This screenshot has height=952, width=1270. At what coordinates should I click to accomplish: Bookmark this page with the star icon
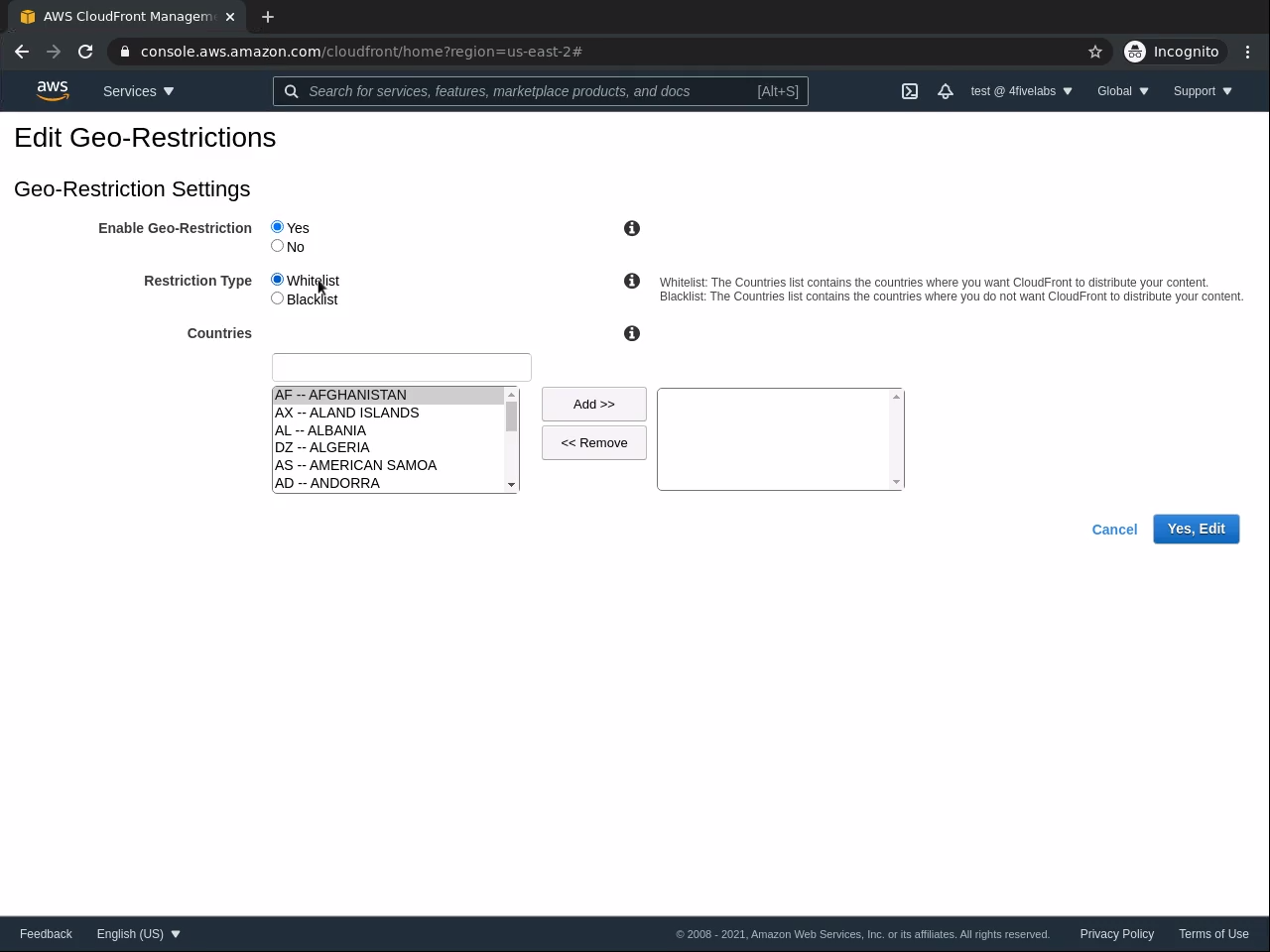[x=1095, y=52]
